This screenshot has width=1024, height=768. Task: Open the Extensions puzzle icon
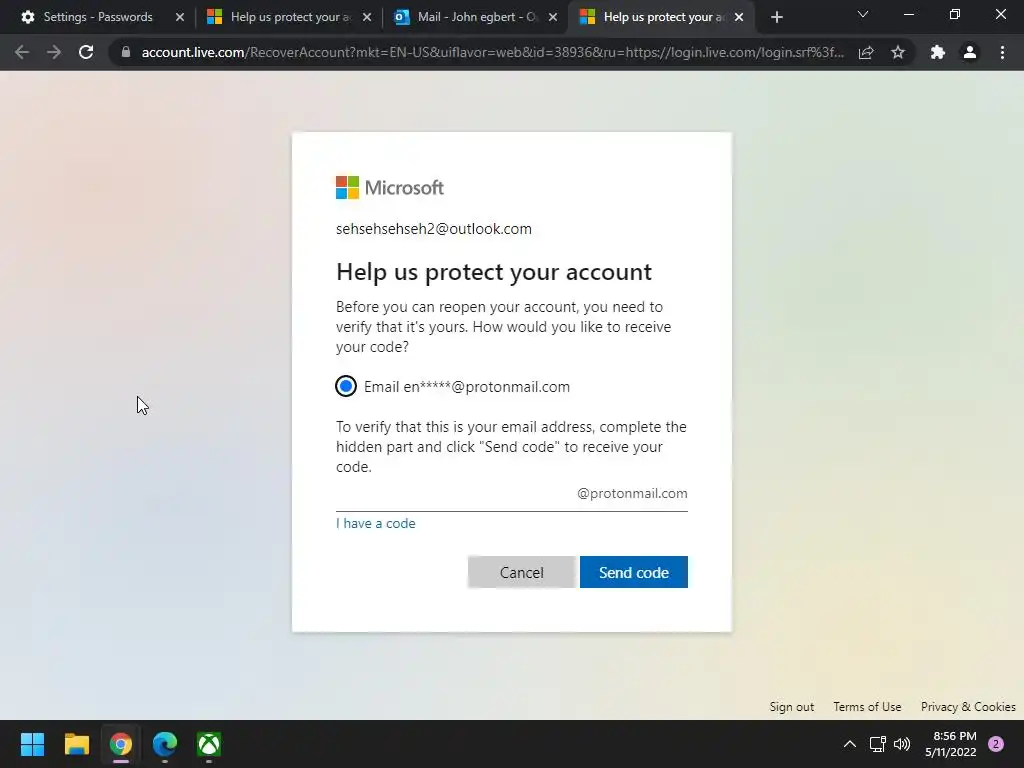coord(938,52)
